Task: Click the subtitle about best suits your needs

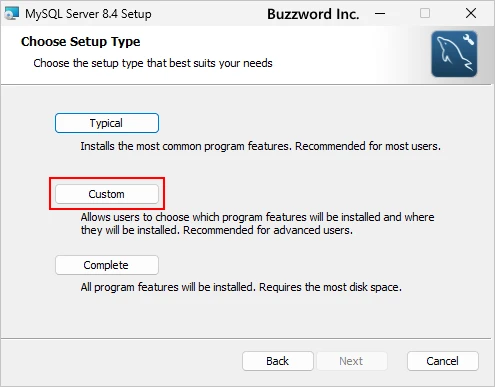Action: point(153,63)
